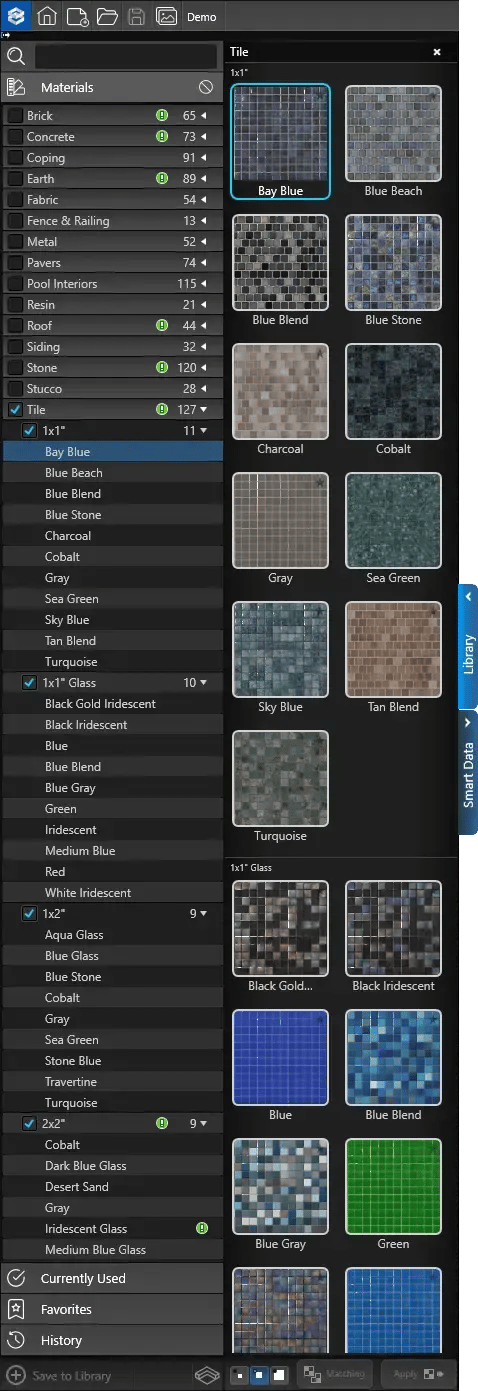Expand the Stone category arrow
The width and height of the screenshot is (478, 1391).
(x=204, y=367)
